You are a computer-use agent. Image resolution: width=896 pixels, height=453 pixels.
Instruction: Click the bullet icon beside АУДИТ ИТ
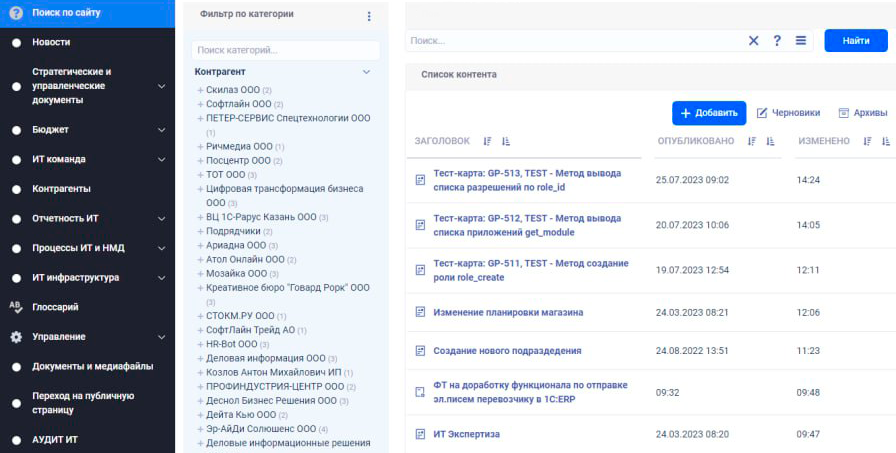tap(16, 440)
